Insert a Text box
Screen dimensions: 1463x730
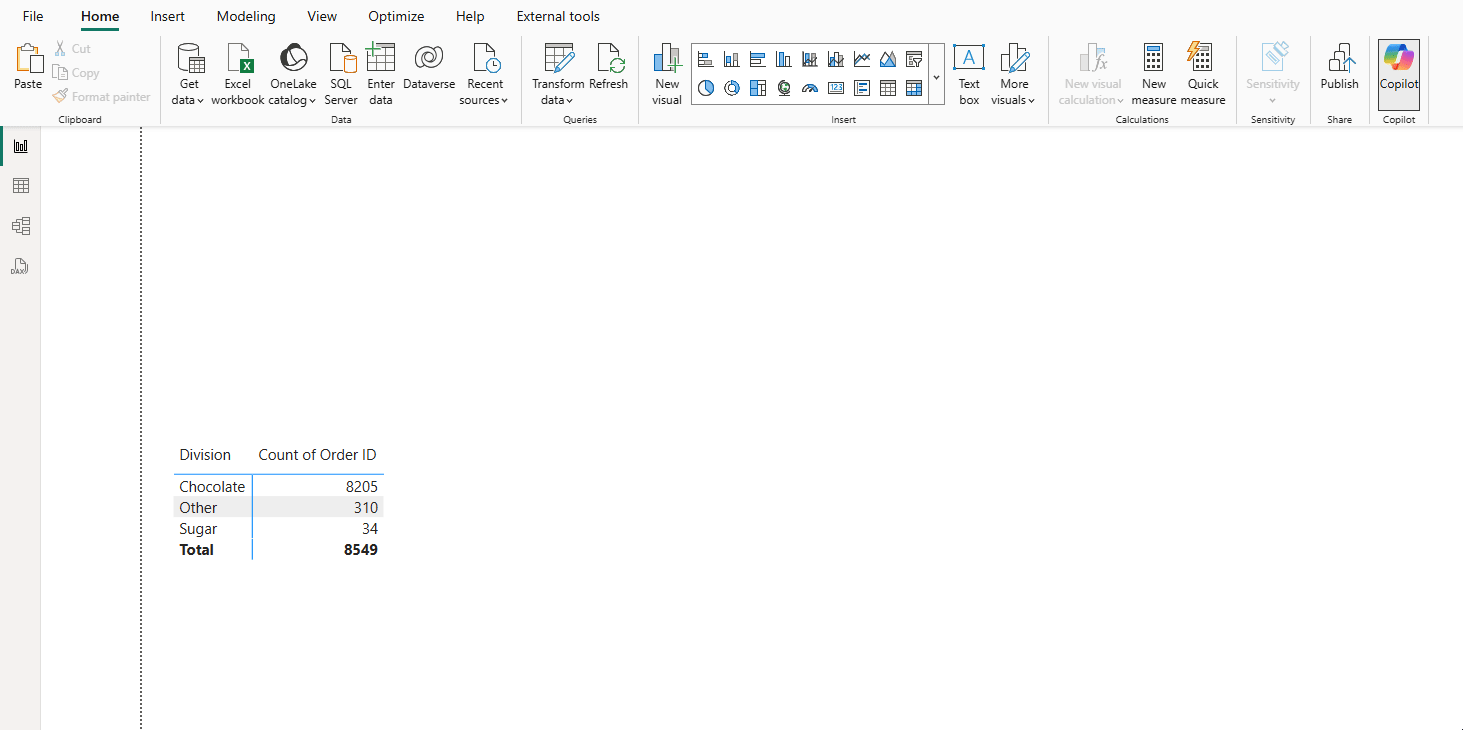click(969, 74)
